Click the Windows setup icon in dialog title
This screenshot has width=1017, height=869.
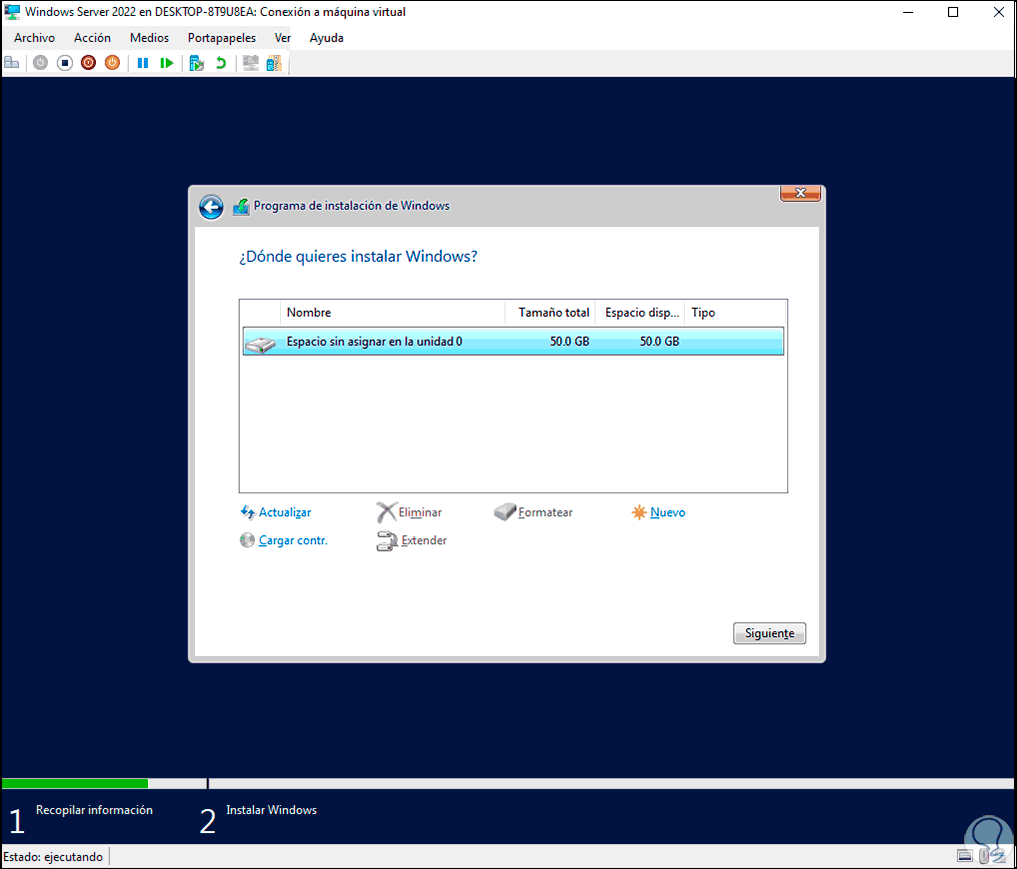tap(241, 207)
